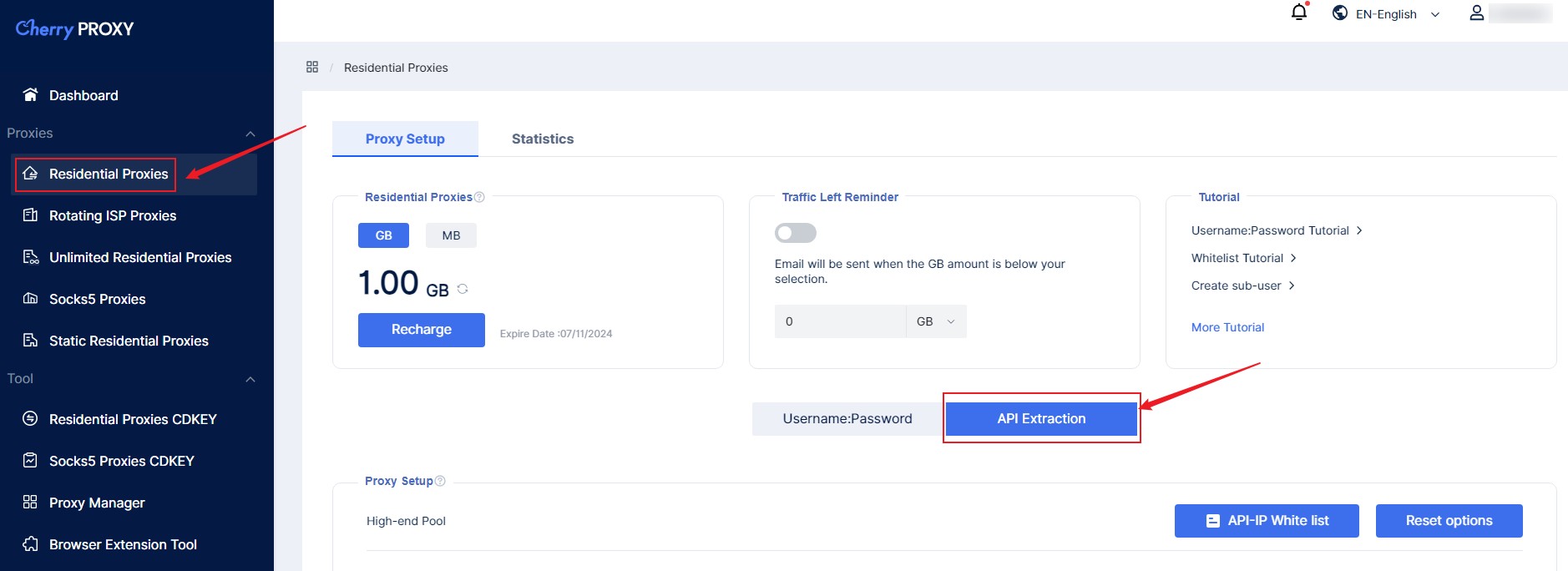Open Browser Extension Tool in sidebar
This screenshot has height=571, width=1568.
click(123, 544)
